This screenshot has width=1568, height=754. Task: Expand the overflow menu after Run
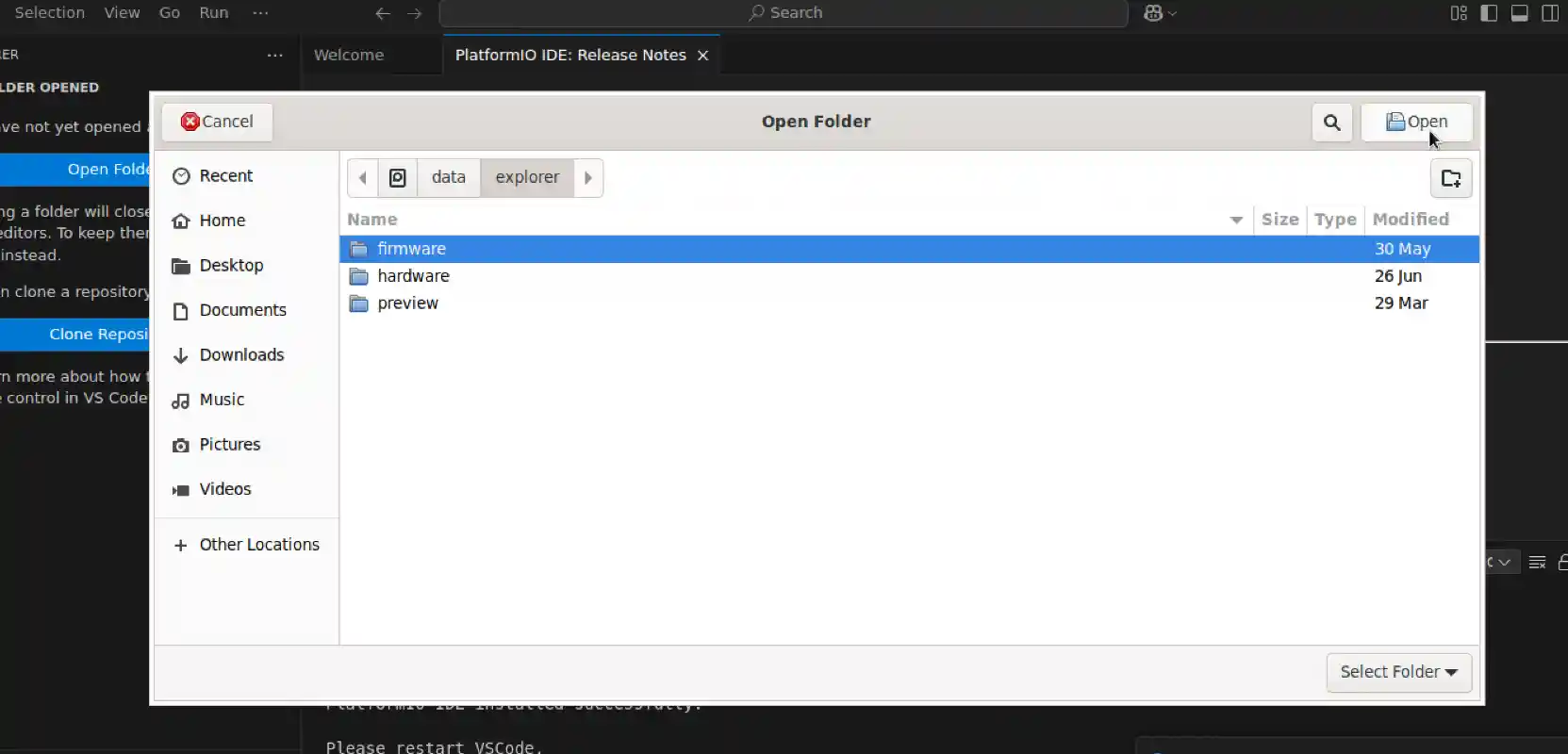261,12
